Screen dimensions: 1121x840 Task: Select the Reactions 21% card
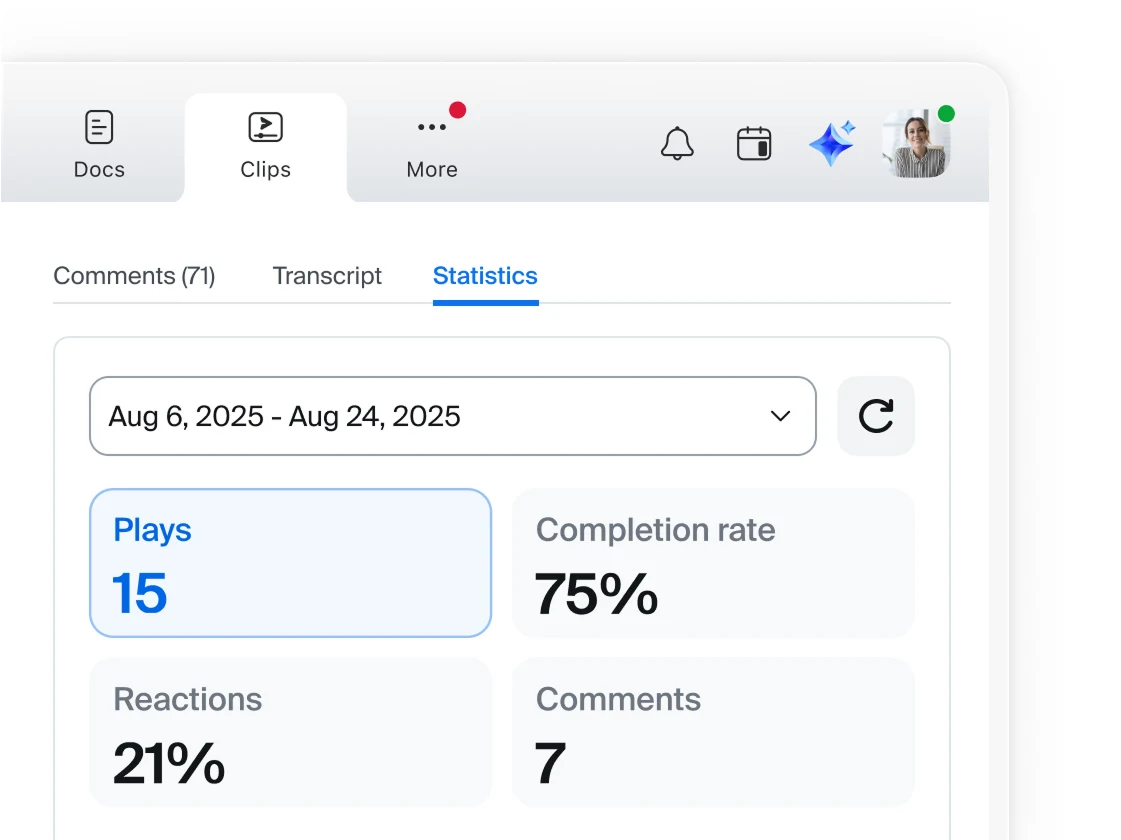(x=290, y=732)
